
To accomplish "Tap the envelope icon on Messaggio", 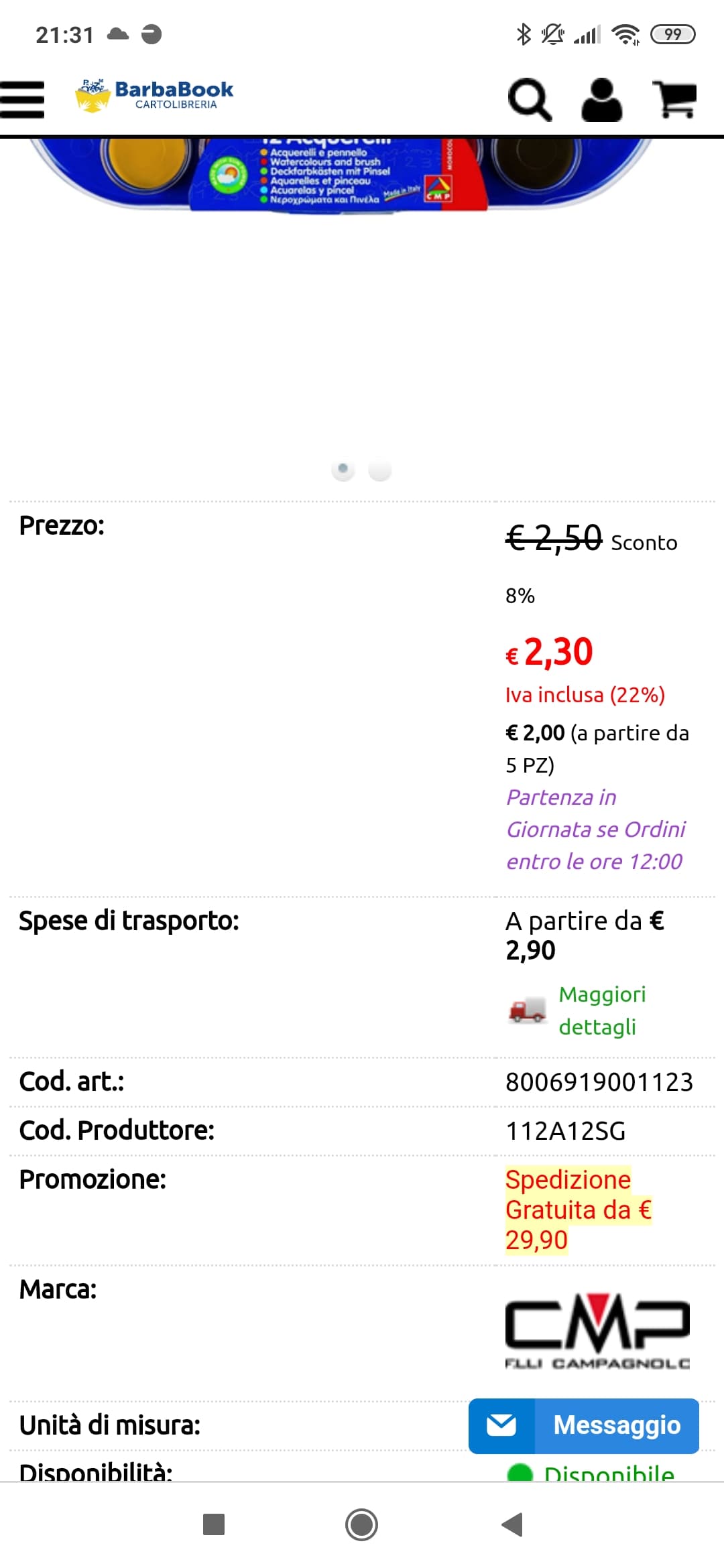I will pyautogui.click(x=501, y=1425).
